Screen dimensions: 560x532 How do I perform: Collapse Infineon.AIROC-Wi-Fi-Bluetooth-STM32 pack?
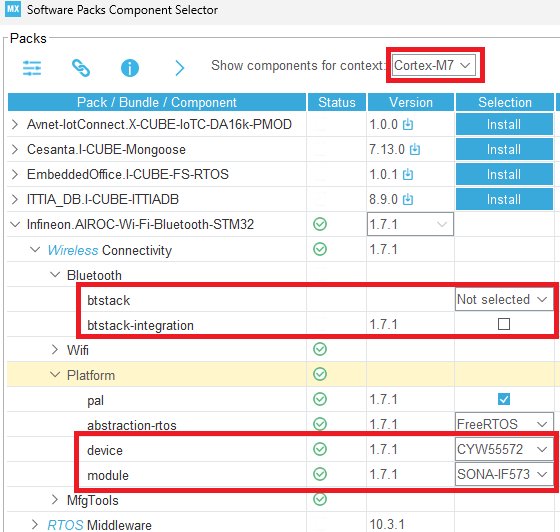(x=15, y=224)
